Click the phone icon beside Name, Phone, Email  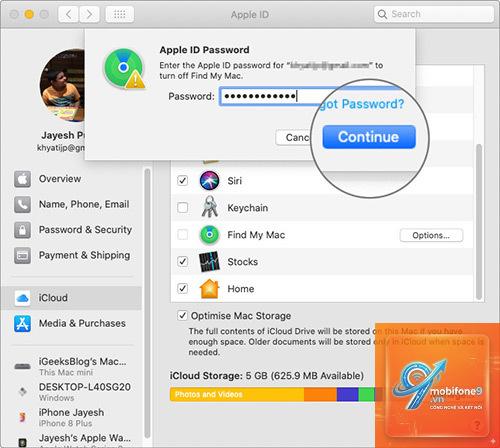coord(22,204)
